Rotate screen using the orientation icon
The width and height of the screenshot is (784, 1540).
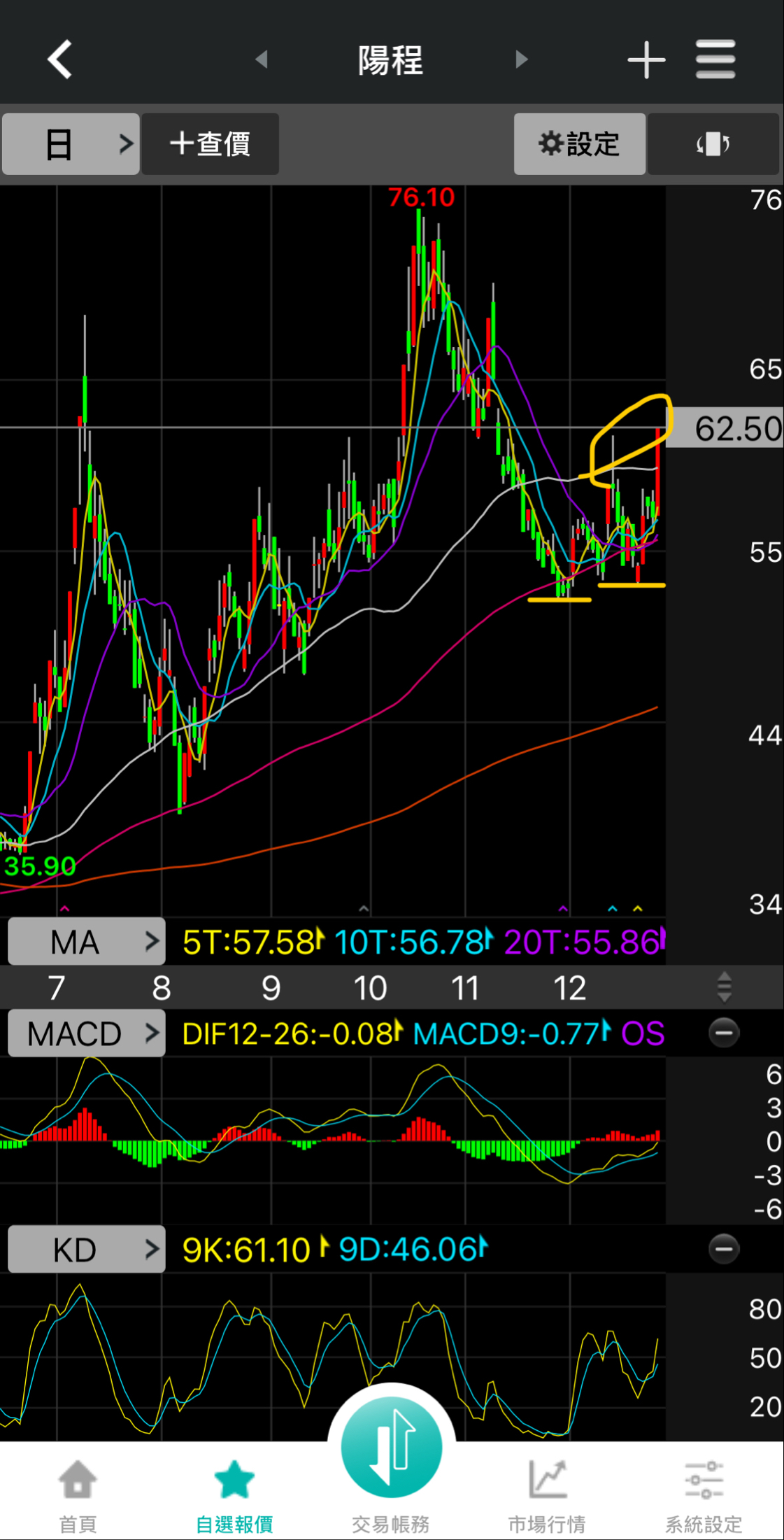[713, 144]
